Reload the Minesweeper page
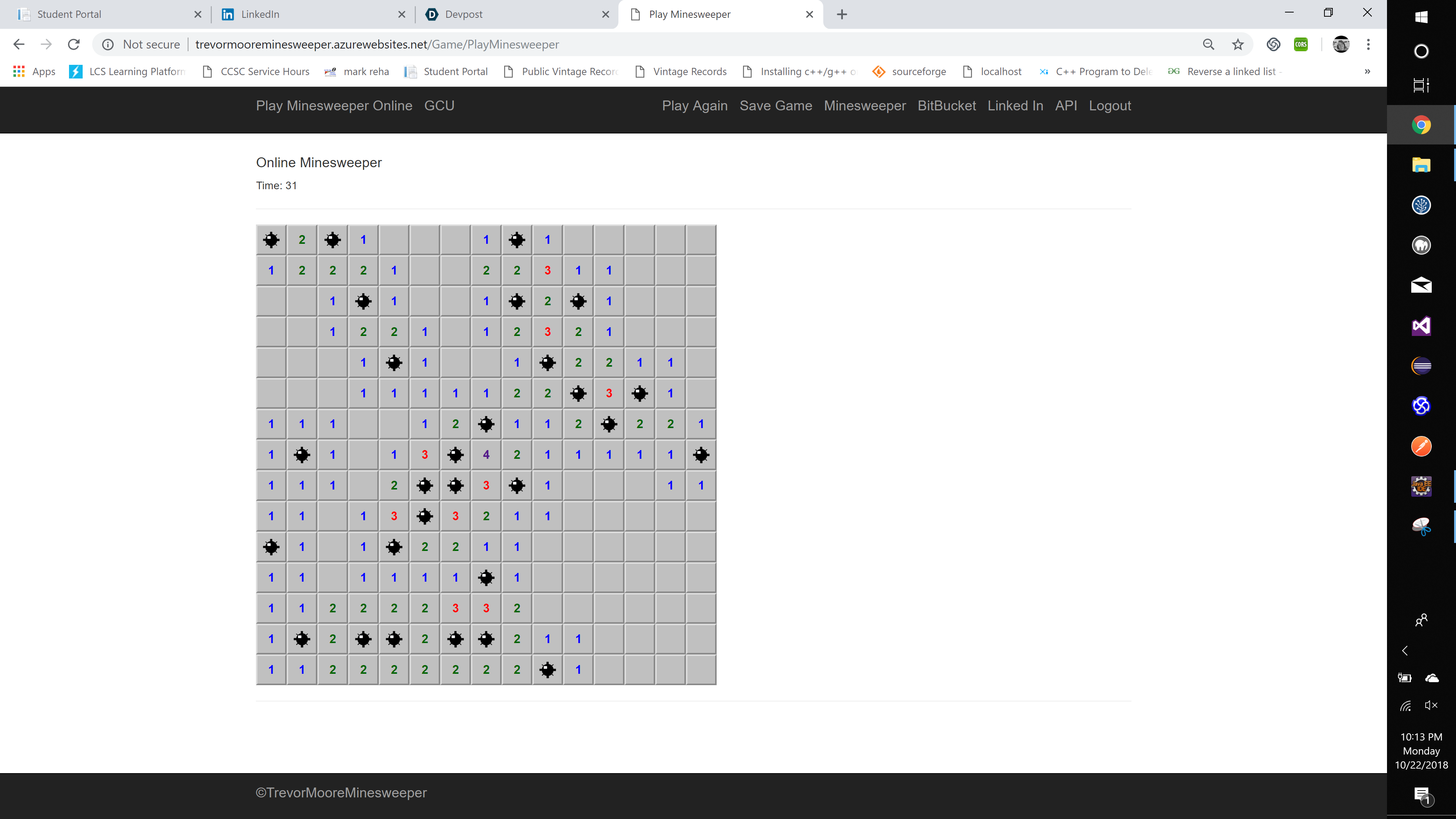The image size is (1456, 819). [x=74, y=45]
